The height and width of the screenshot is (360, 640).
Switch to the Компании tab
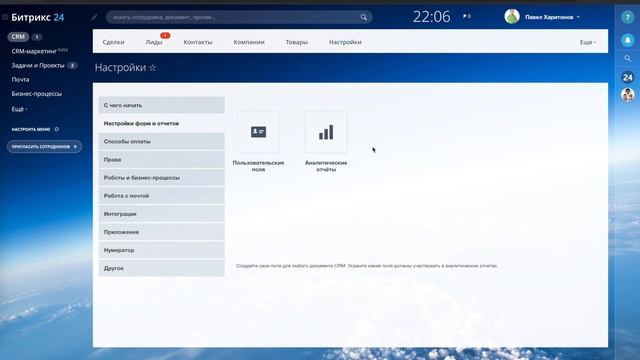(249, 42)
